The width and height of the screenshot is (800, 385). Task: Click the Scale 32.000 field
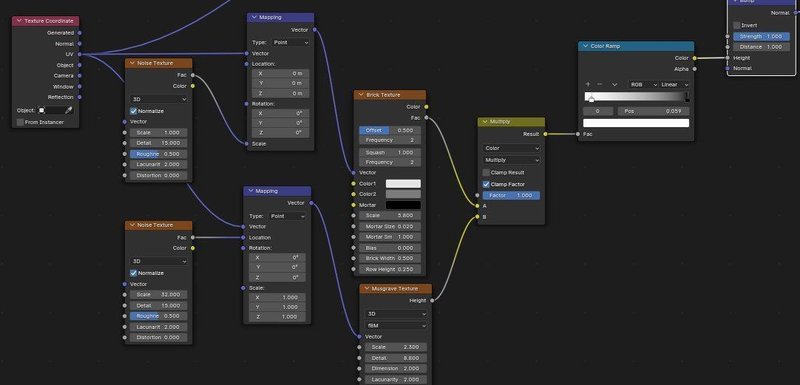(158, 295)
